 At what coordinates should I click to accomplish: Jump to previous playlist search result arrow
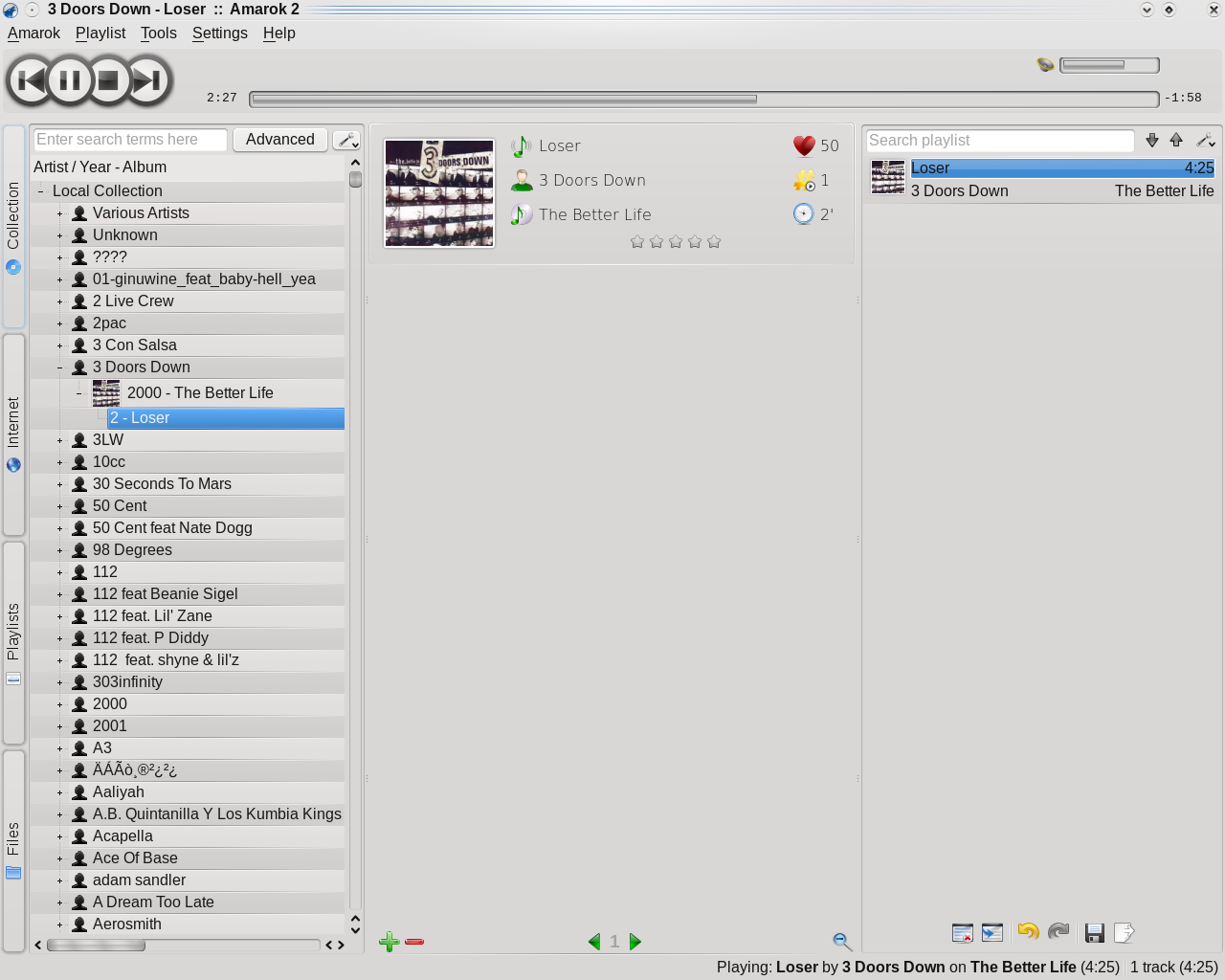[x=1176, y=141]
